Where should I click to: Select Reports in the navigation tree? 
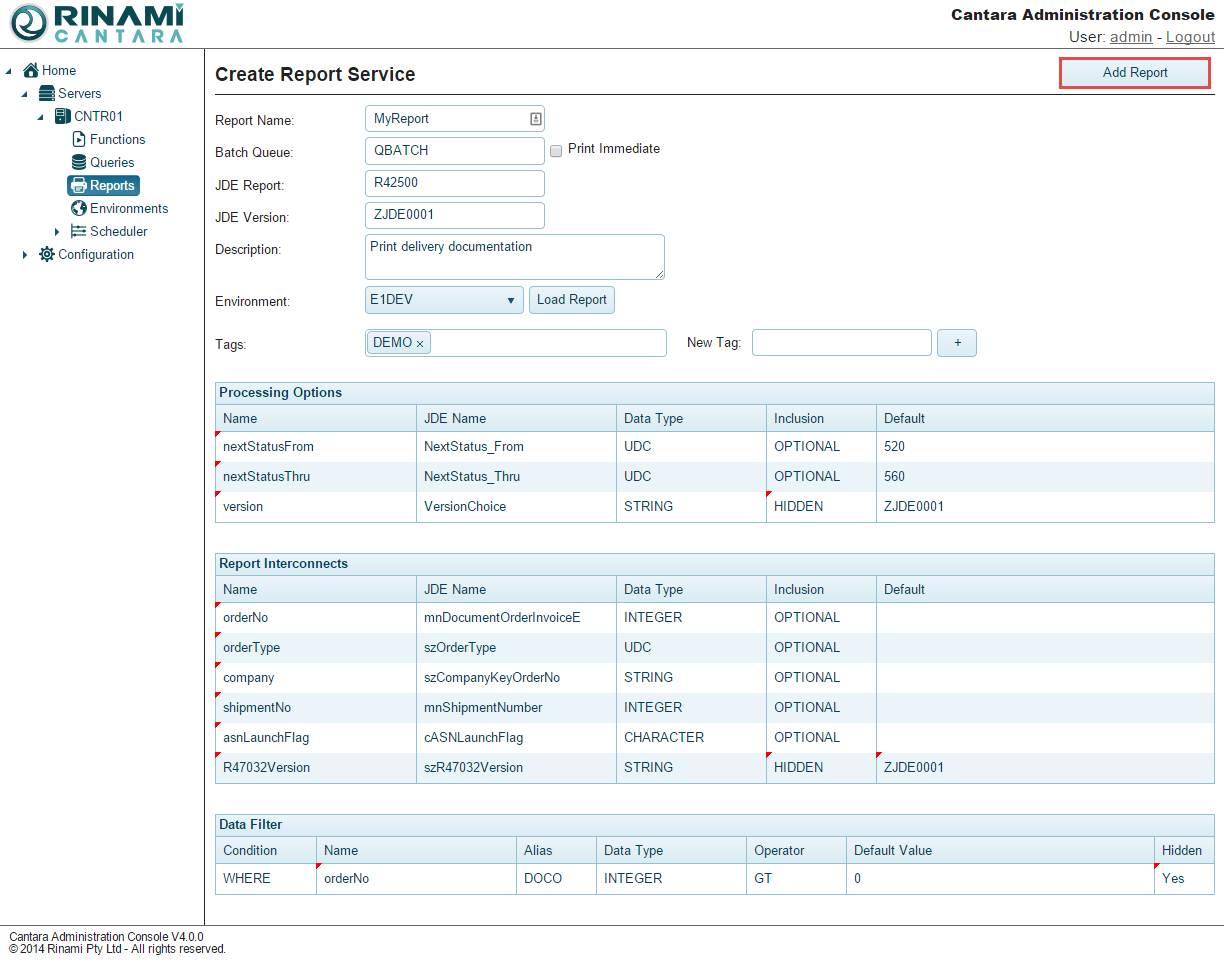pyautogui.click(x=111, y=185)
